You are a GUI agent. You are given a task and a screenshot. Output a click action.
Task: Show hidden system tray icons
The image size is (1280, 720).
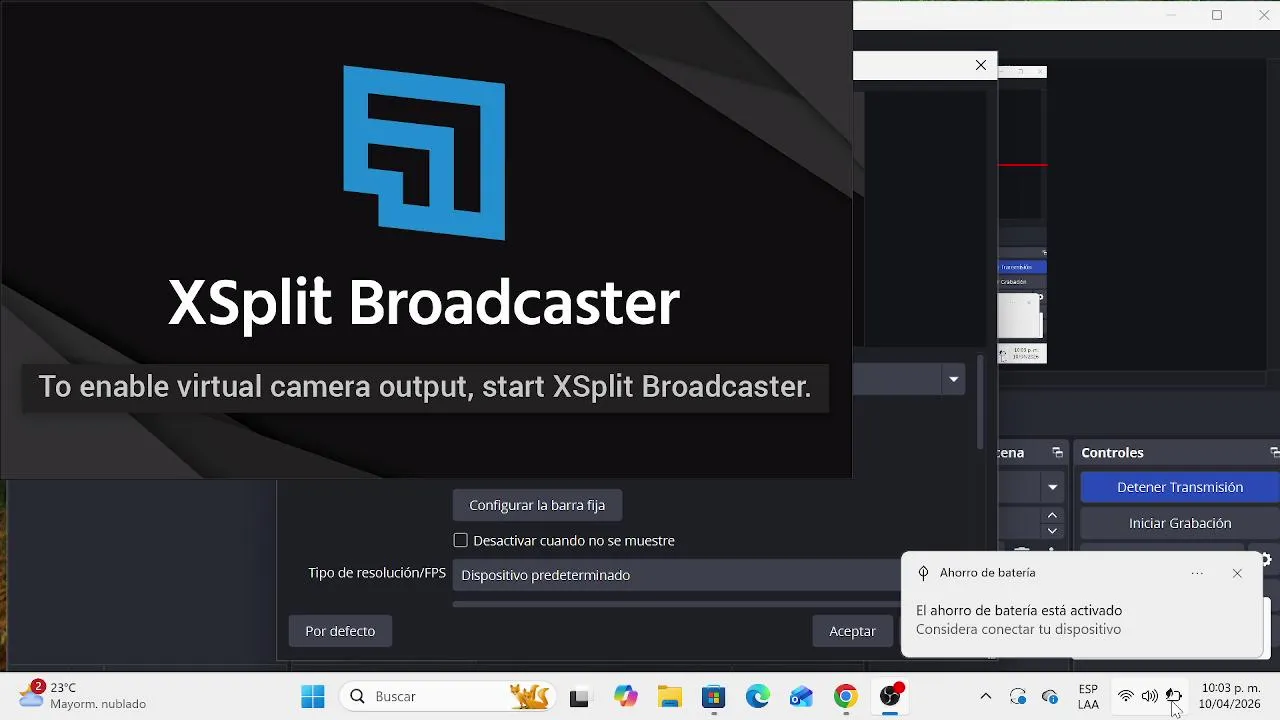986,696
